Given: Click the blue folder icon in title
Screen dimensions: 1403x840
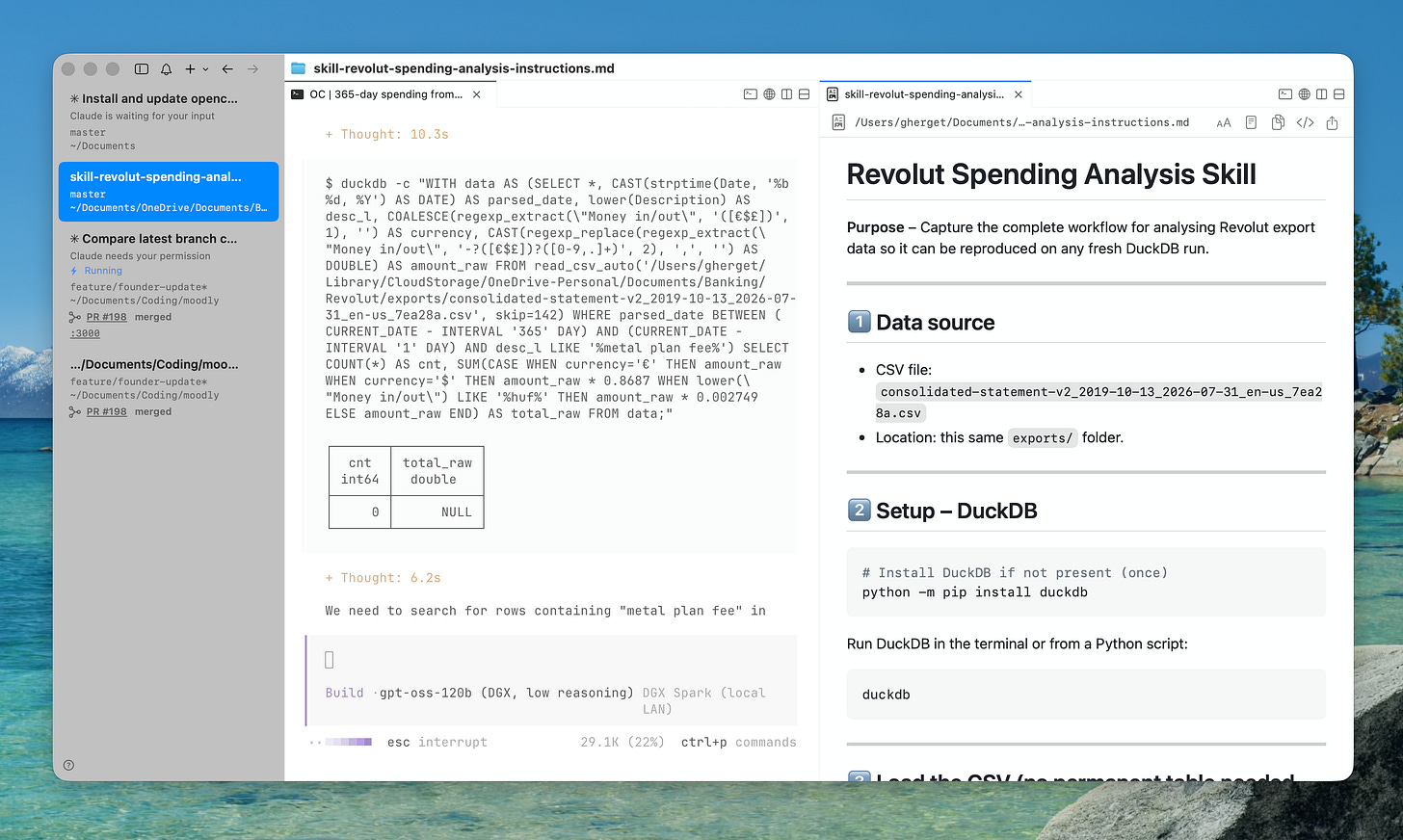Looking at the screenshot, I should pyautogui.click(x=298, y=68).
